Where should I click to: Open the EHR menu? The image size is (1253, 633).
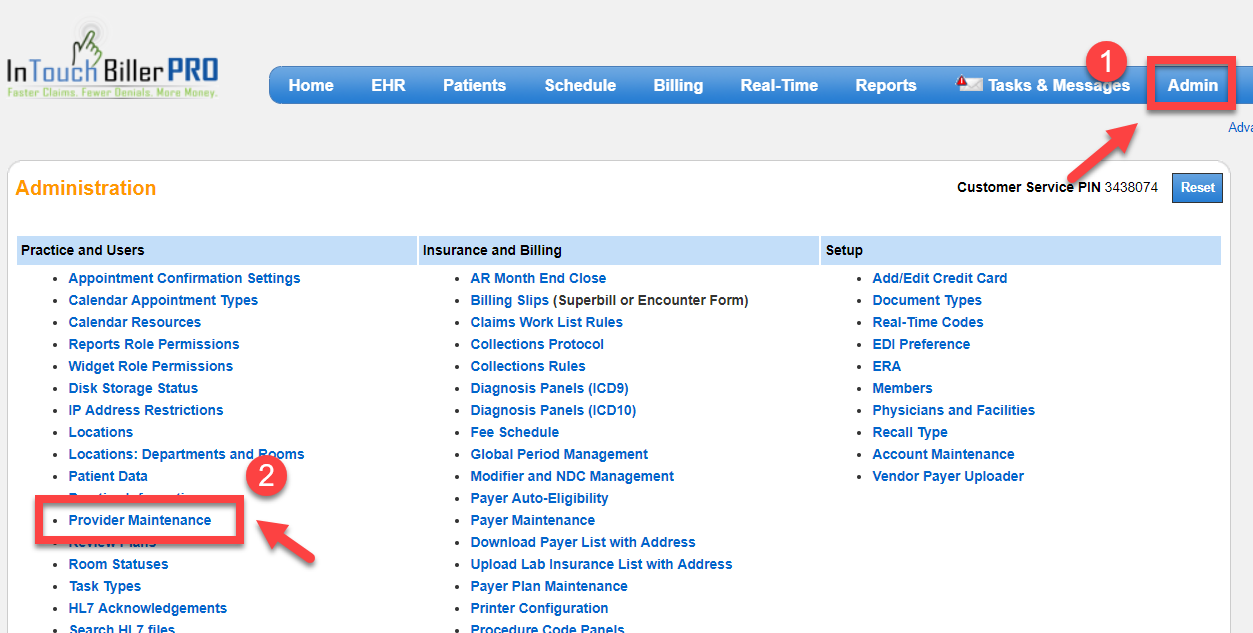click(388, 85)
